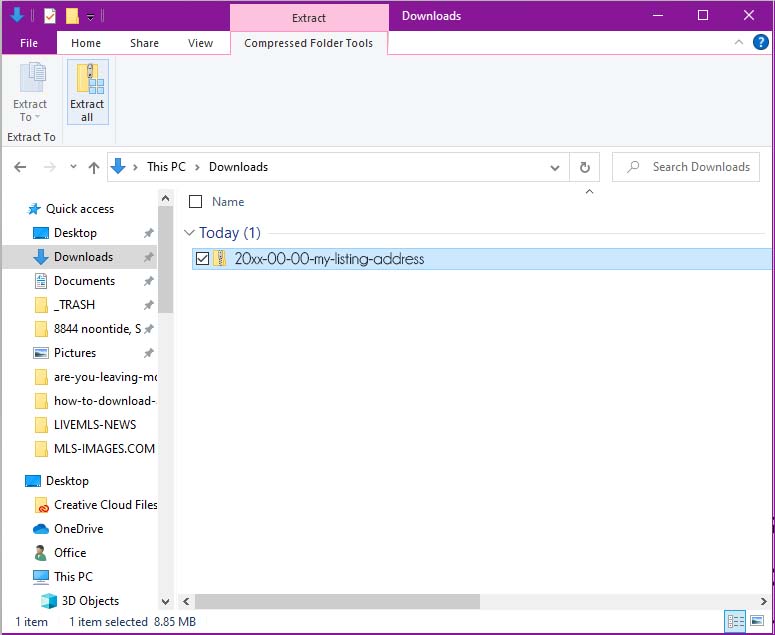
Task: Go back with the Back arrow
Action: click(20, 167)
